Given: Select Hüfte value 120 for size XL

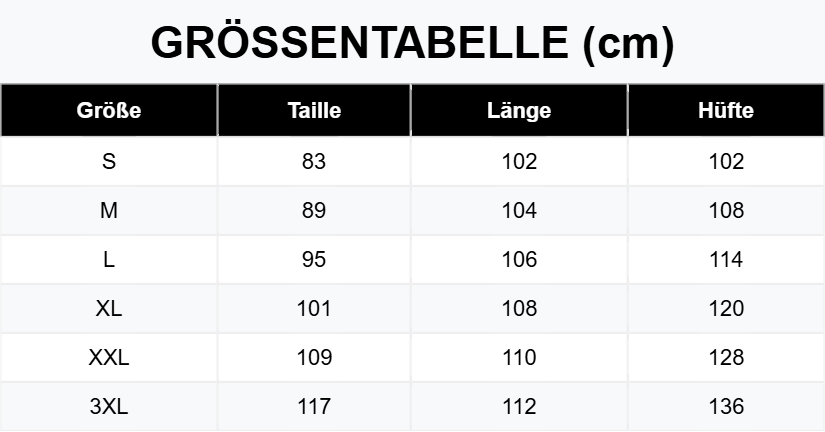Looking at the screenshot, I should pyautogui.click(x=726, y=308).
